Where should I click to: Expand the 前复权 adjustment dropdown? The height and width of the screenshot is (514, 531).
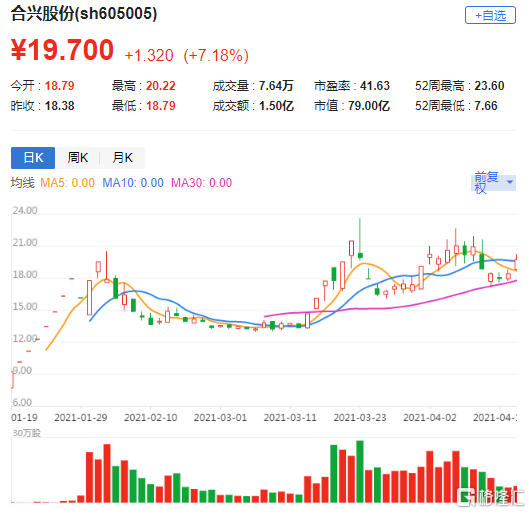tap(493, 183)
